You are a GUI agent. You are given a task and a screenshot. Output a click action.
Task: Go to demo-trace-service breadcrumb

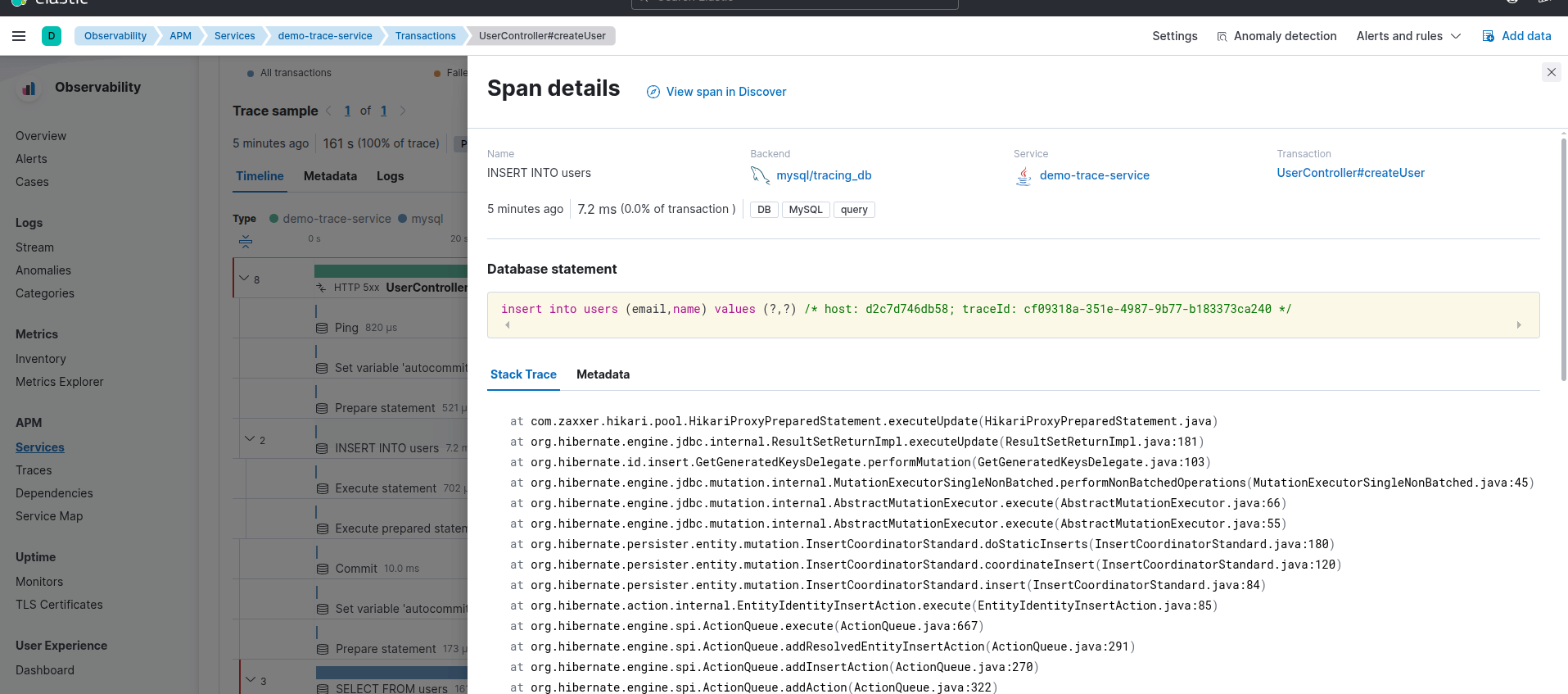pyautogui.click(x=325, y=36)
